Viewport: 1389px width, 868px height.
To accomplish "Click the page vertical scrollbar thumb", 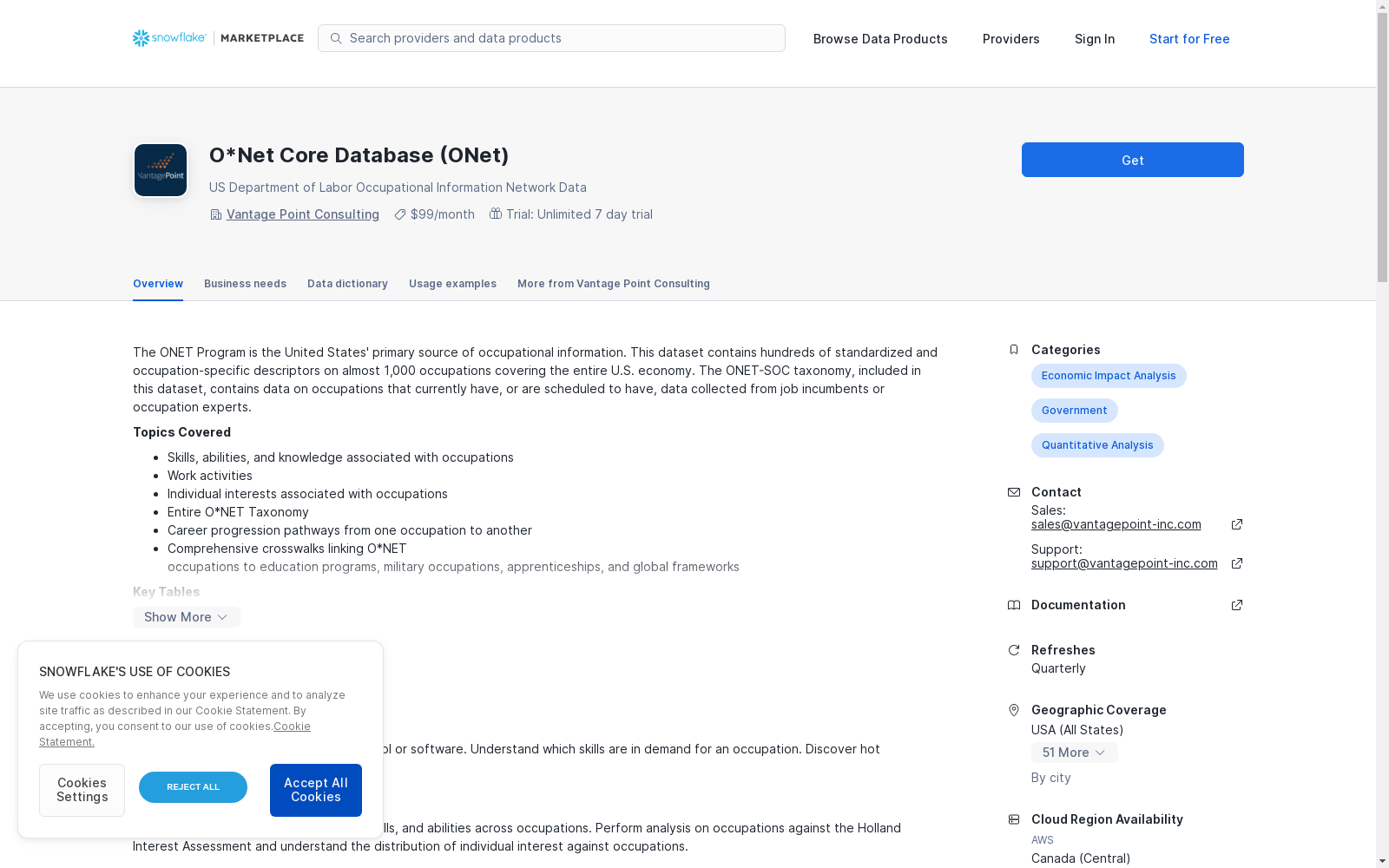I will click(1382, 146).
